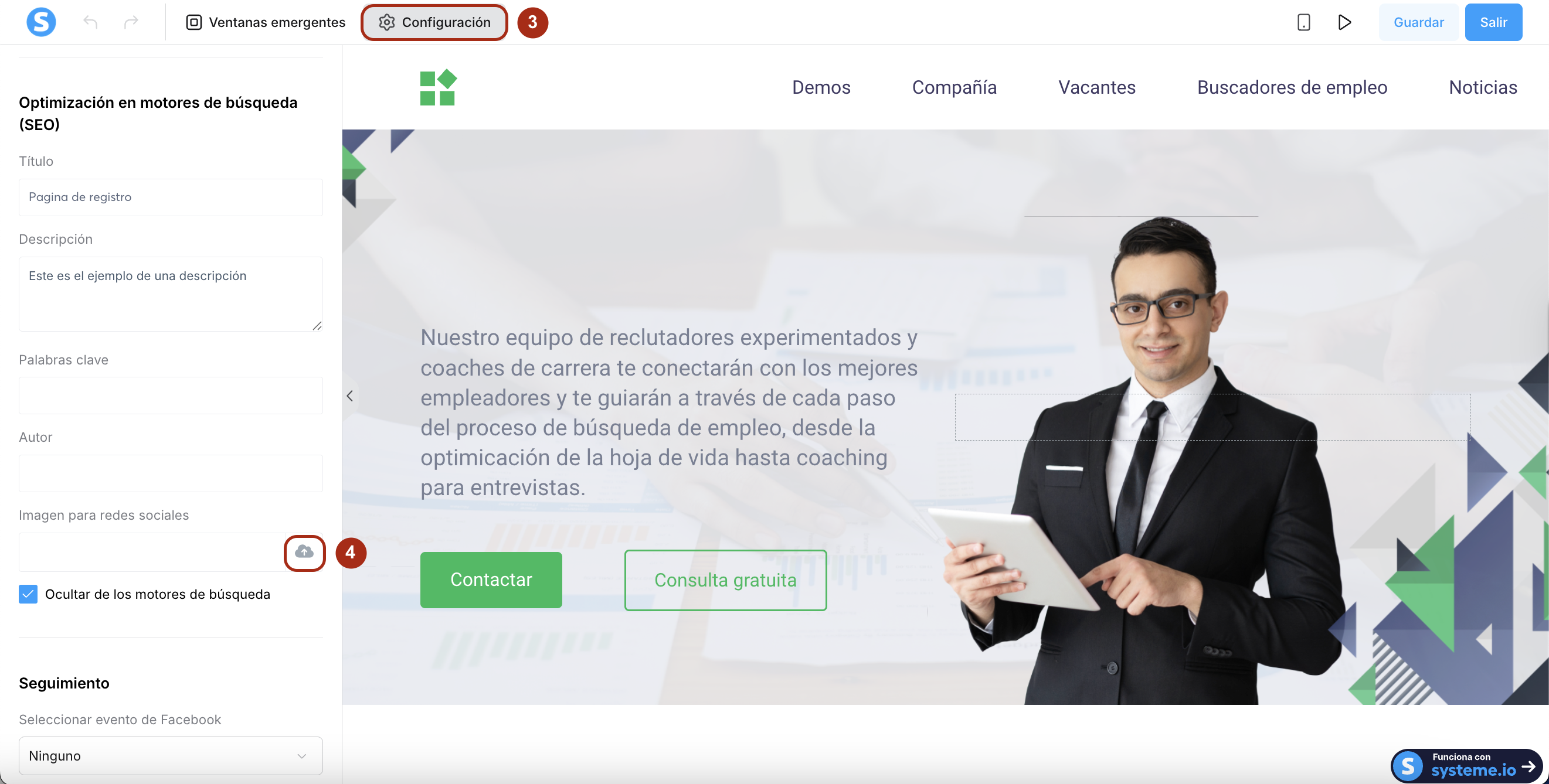Collapse the left settings sidebar
Screen dimensions: 1549x784
point(349,396)
